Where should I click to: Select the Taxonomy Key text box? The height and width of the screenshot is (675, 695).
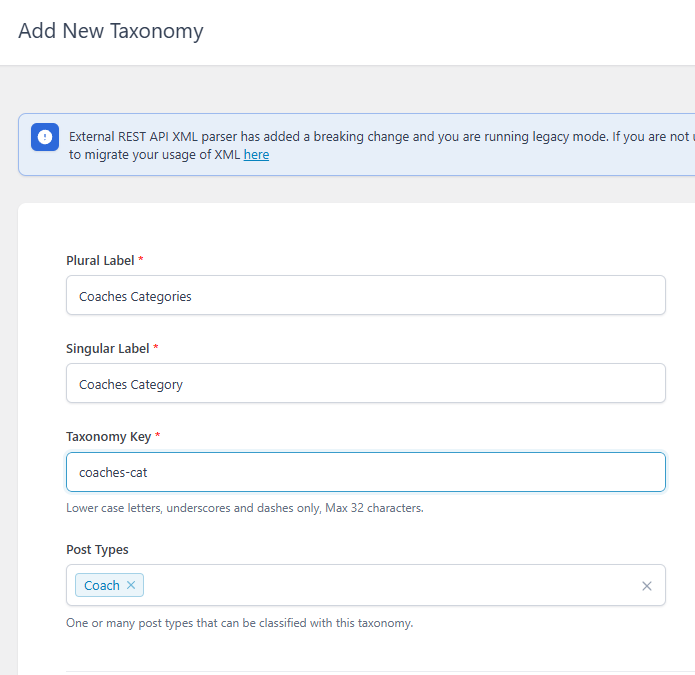click(366, 472)
